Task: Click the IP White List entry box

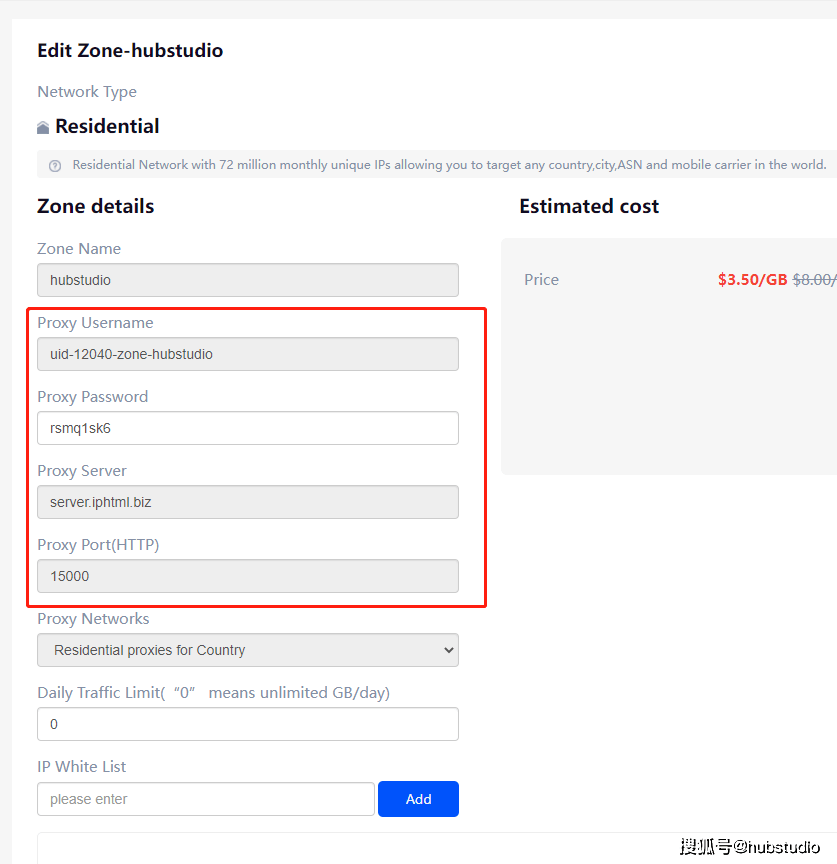Action: click(205, 799)
